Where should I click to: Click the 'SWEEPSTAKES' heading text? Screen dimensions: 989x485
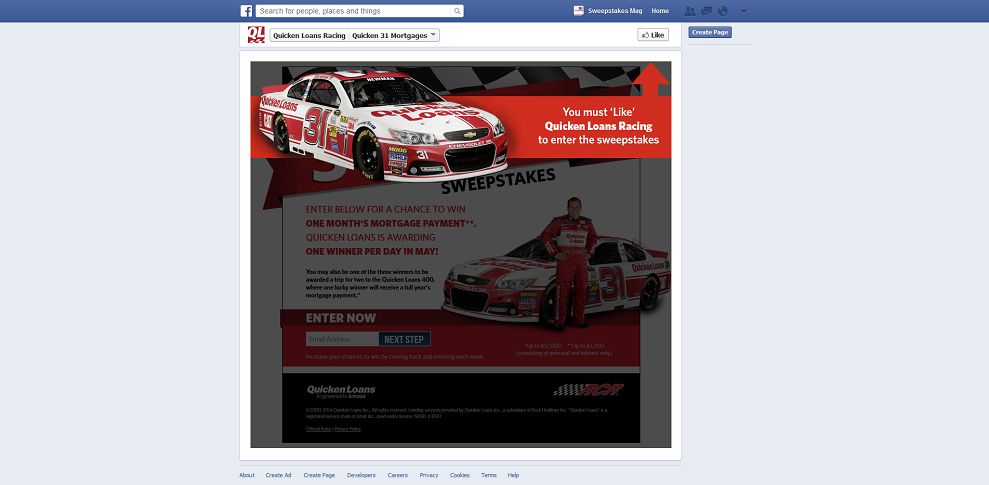498,181
